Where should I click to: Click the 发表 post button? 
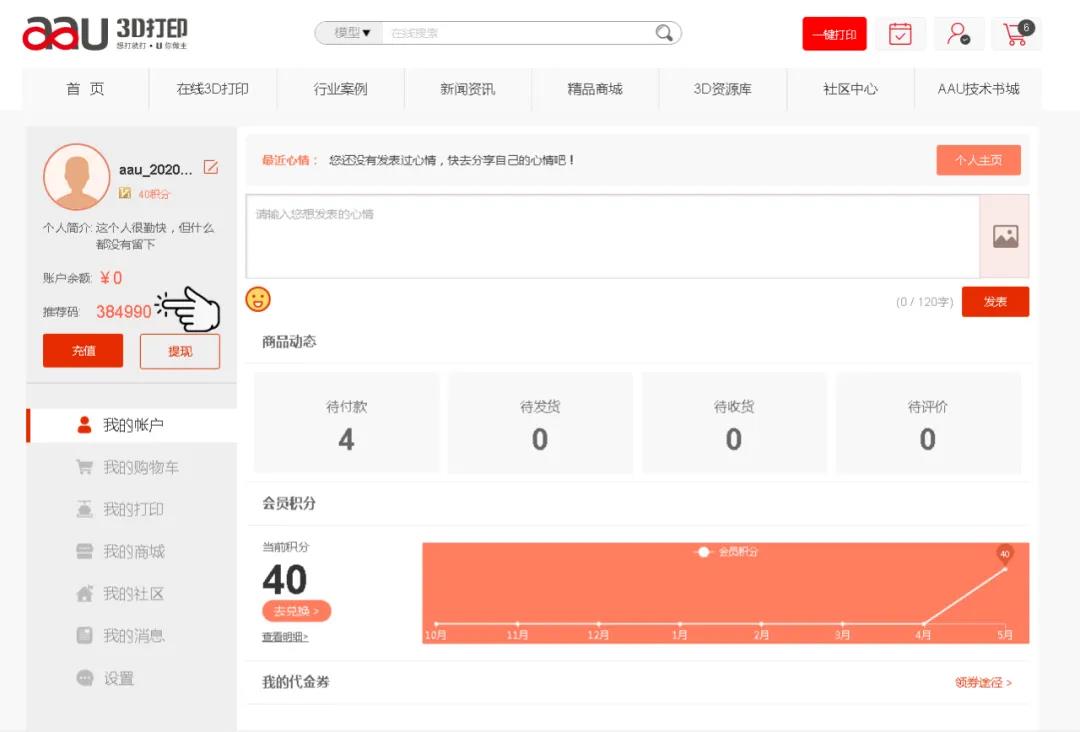pyautogui.click(x=995, y=302)
